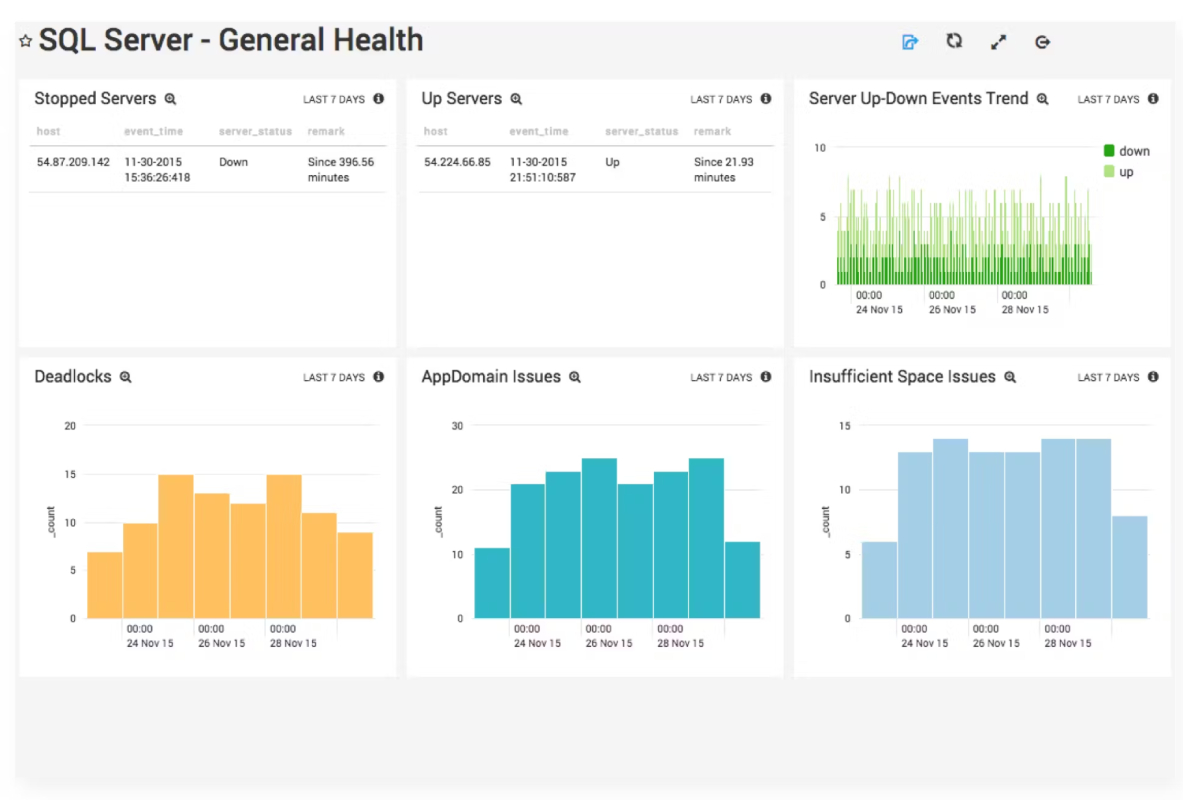Viewport: 1183px width, 800px height.
Task: Click the 'Down' server status cell
Action: 233,162
